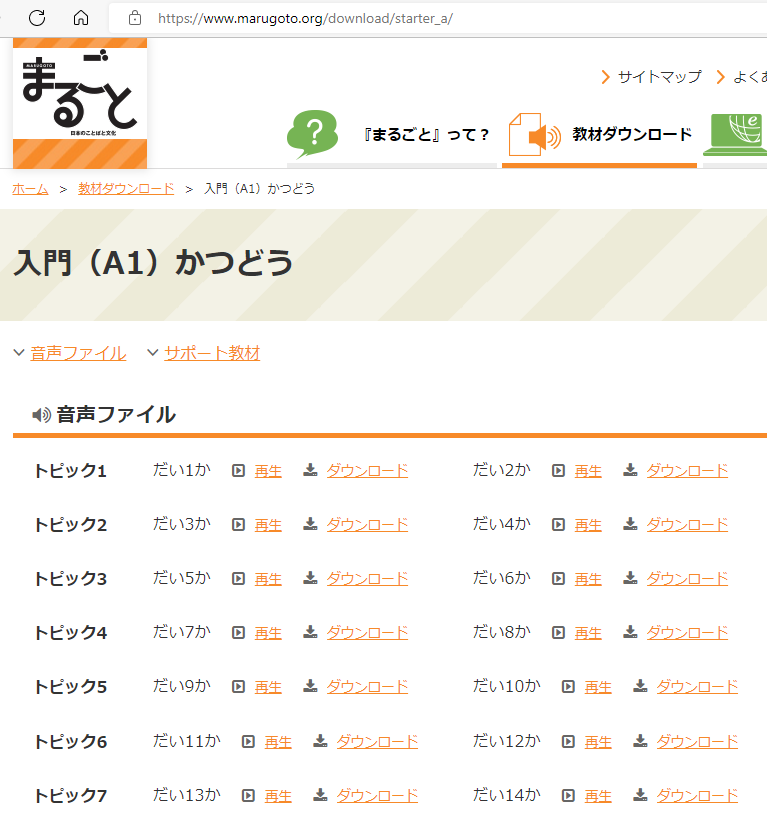This screenshot has height=838, width=767.
Task: Click the orange arrow before サイトマップ
Action: pyautogui.click(x=605, y=77)
